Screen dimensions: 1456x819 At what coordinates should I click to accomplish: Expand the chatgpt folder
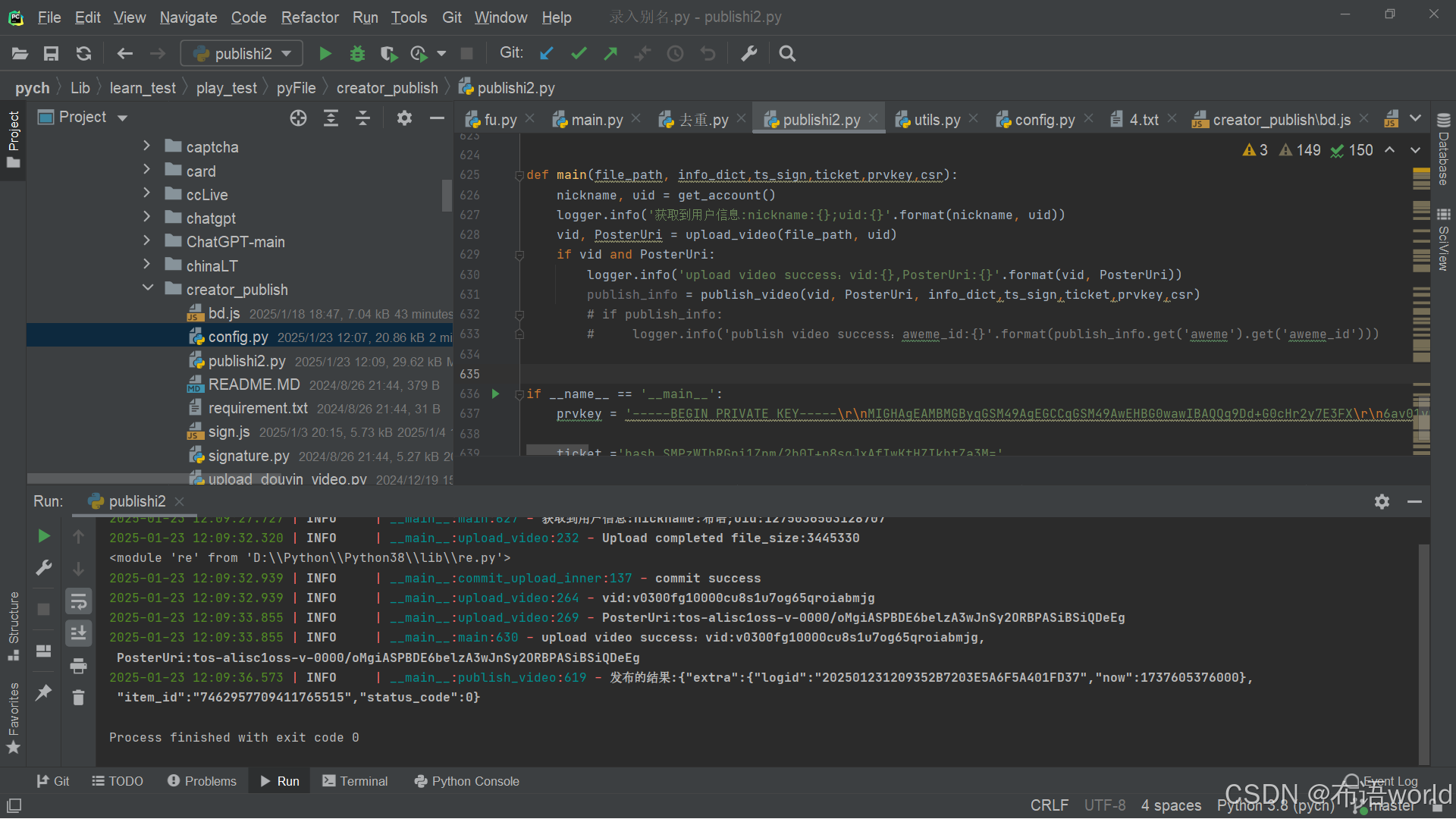point(146,218)
